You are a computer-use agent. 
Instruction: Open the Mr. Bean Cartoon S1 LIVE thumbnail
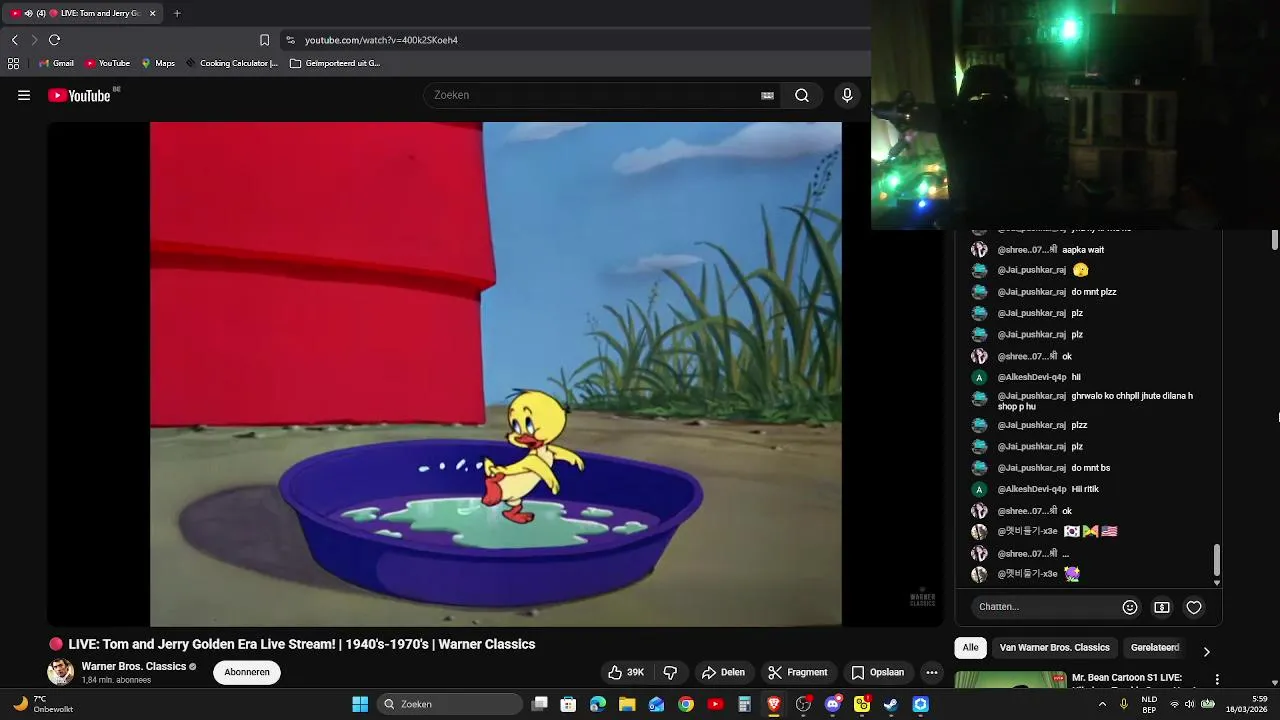[1010, 680]
